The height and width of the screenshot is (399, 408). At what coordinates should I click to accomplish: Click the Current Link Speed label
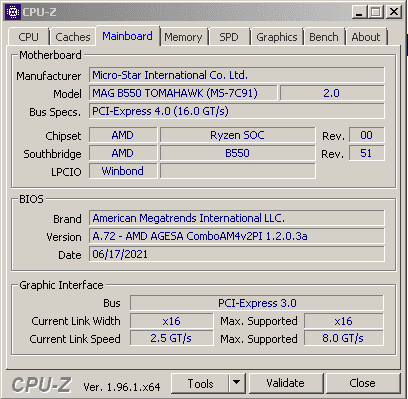tap(75, 339)
